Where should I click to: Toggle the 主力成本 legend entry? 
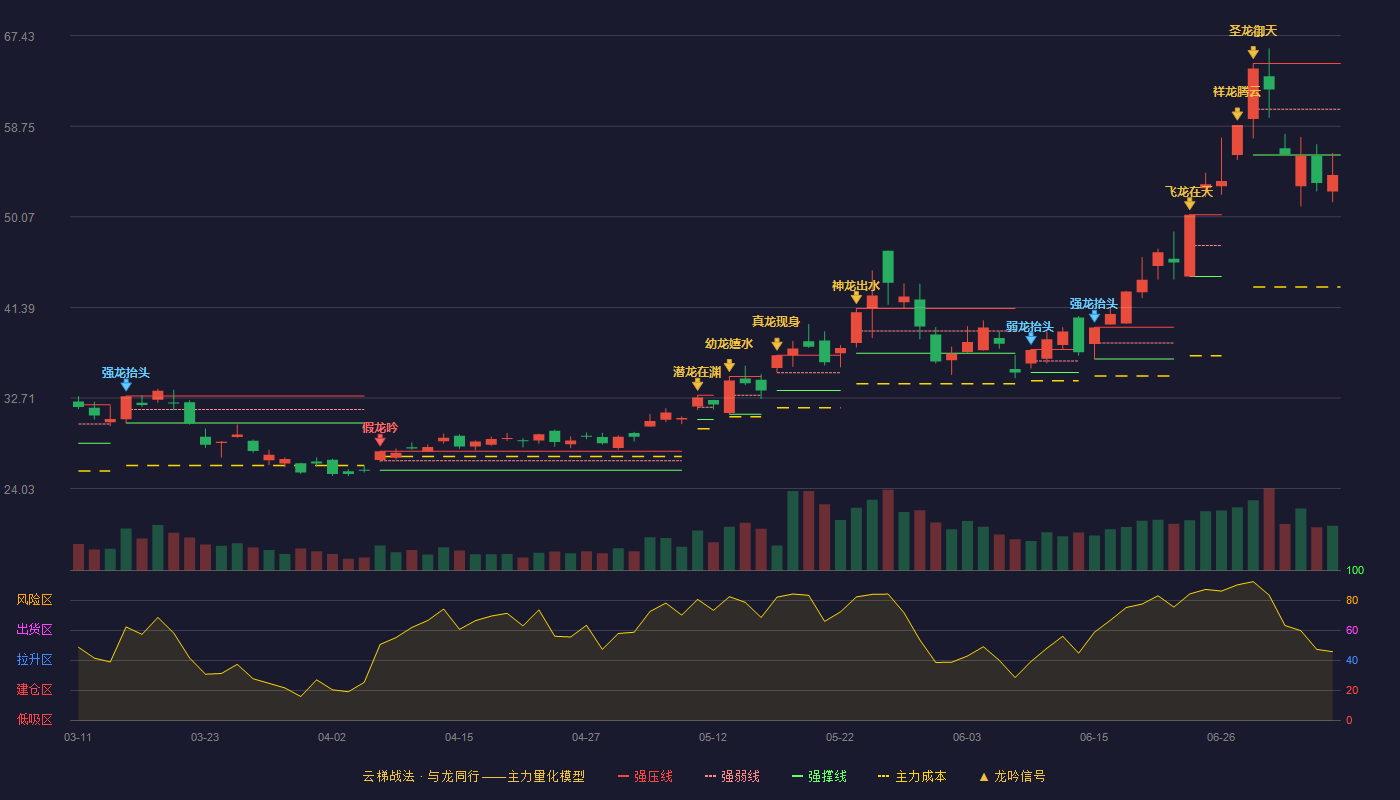[912, 776]
